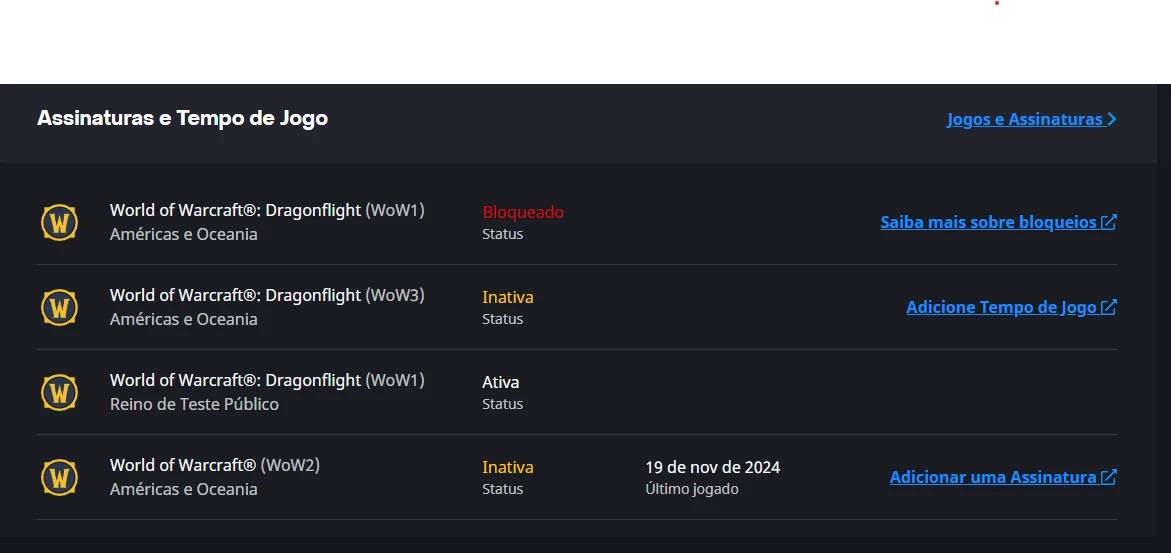
Task: Click the chevron arrow next to Jogos e Assinaturas
Action: [x=1112, y=120]
